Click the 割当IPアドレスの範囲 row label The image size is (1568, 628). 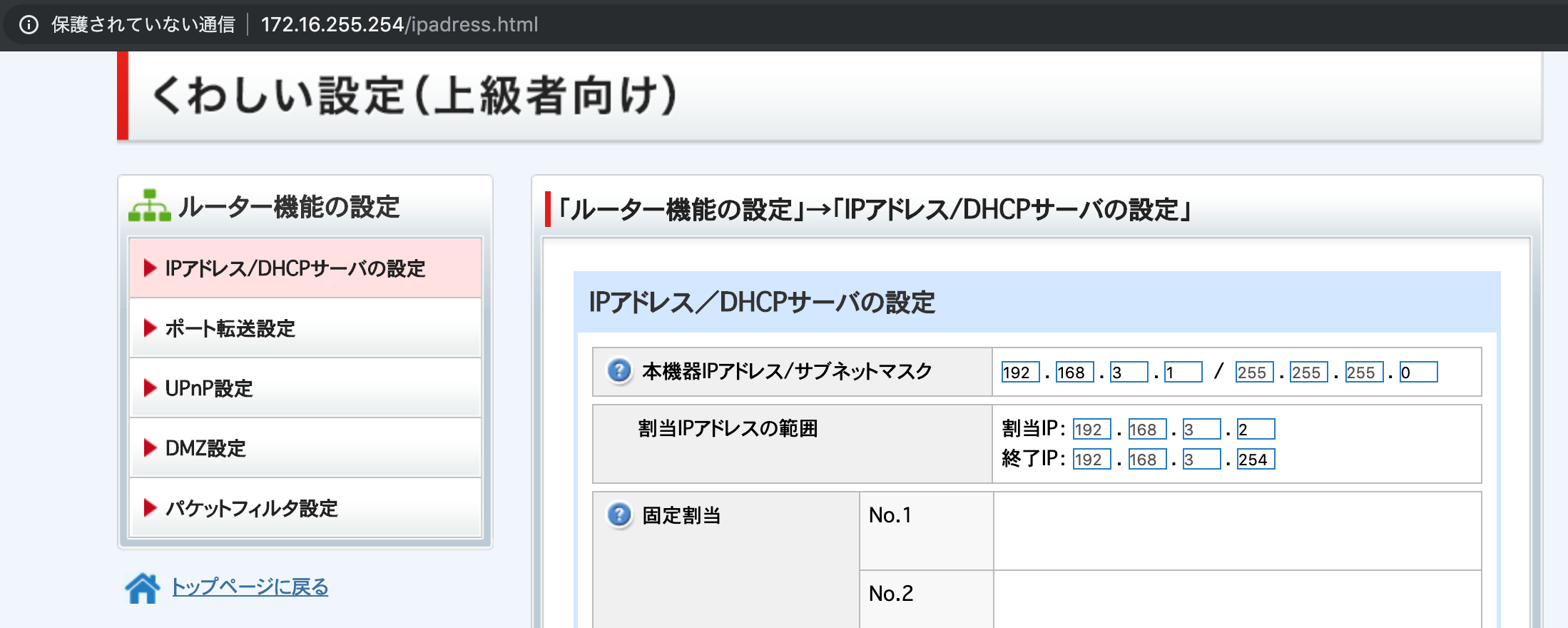tap(728, 428)
